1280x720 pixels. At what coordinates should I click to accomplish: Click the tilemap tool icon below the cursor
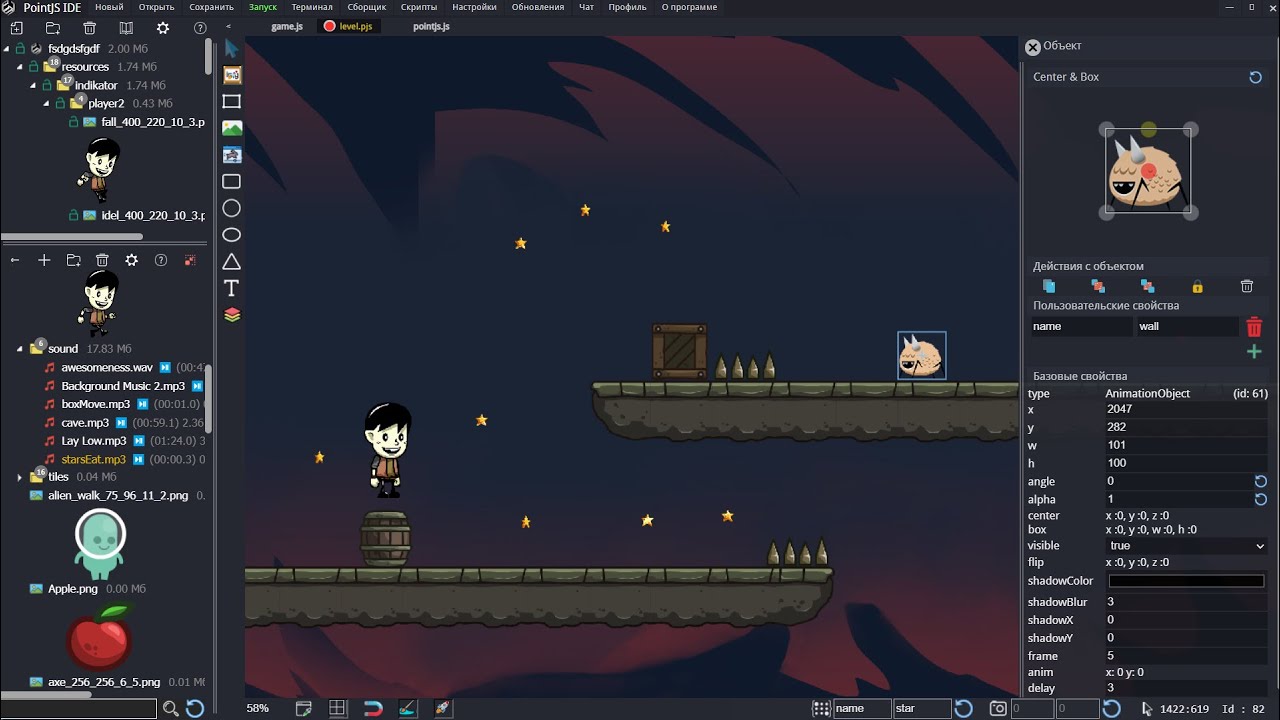(x=232, y=75)
